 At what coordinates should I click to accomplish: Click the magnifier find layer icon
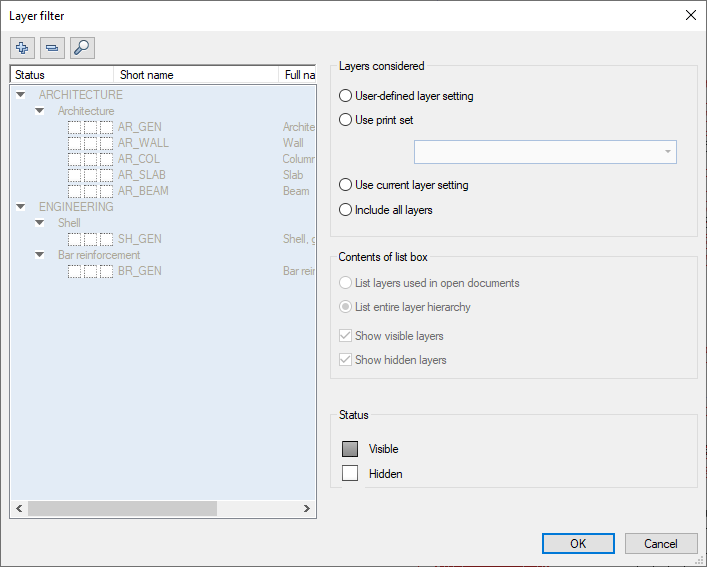(82, 47)
